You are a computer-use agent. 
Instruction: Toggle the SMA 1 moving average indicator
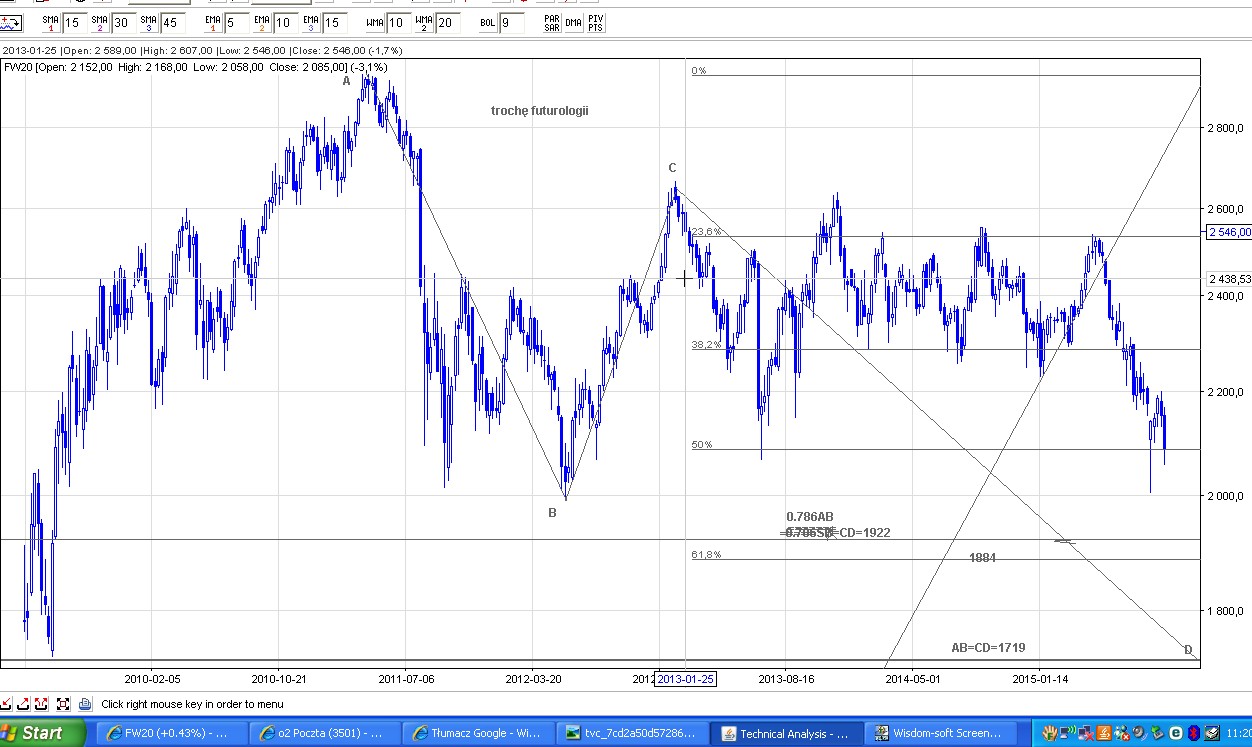[50, 22]
